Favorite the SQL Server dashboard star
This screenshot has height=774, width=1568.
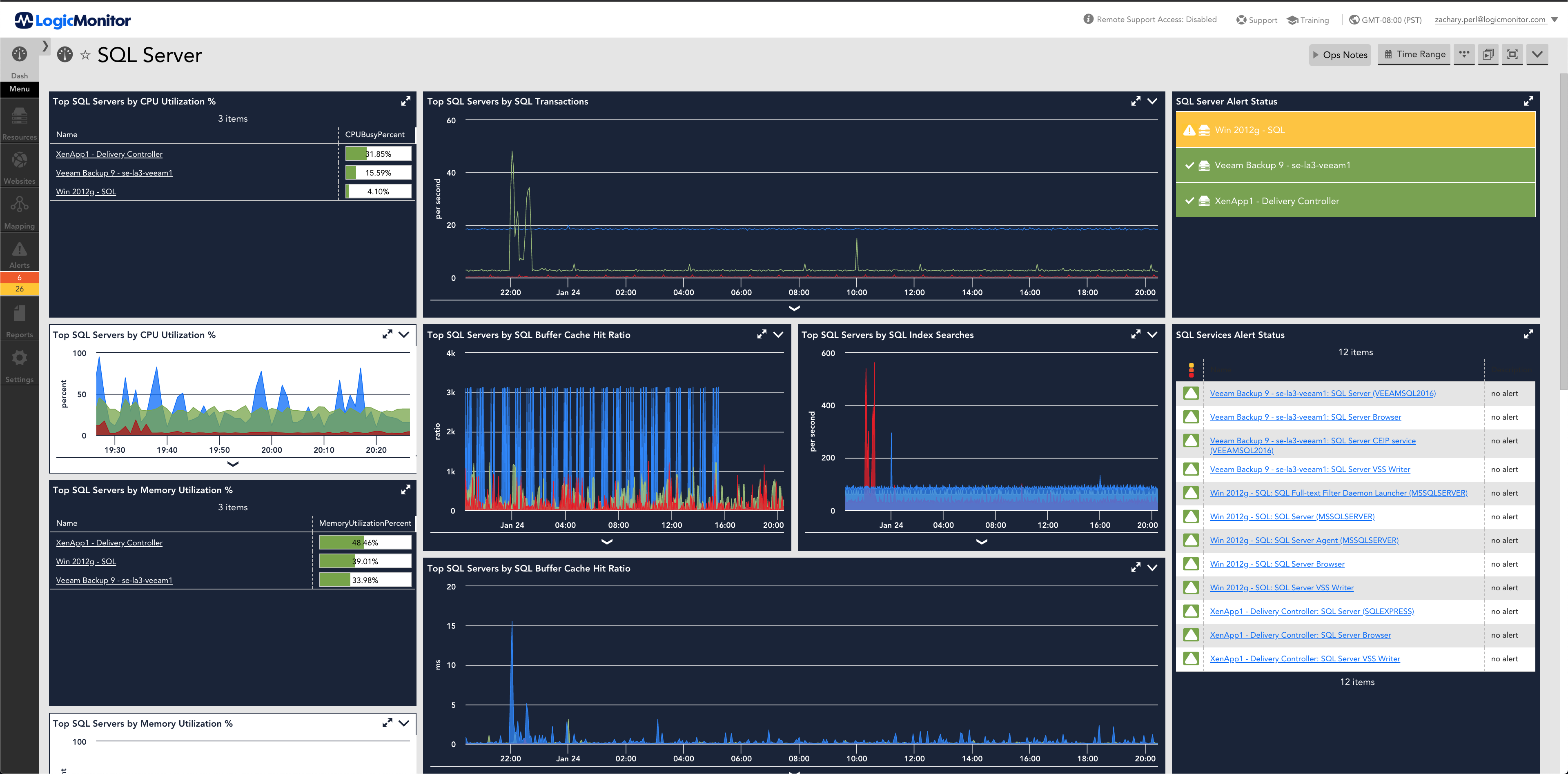(x=85, y=56)
